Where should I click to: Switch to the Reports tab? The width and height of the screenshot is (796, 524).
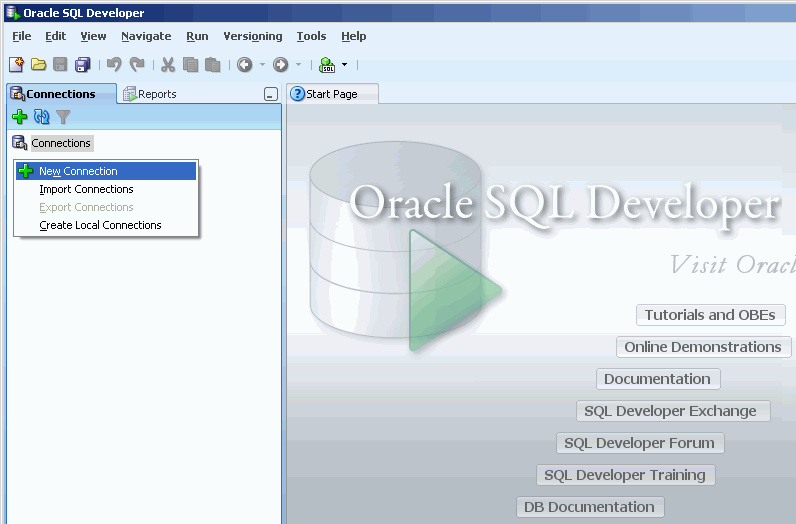point(150,94)
